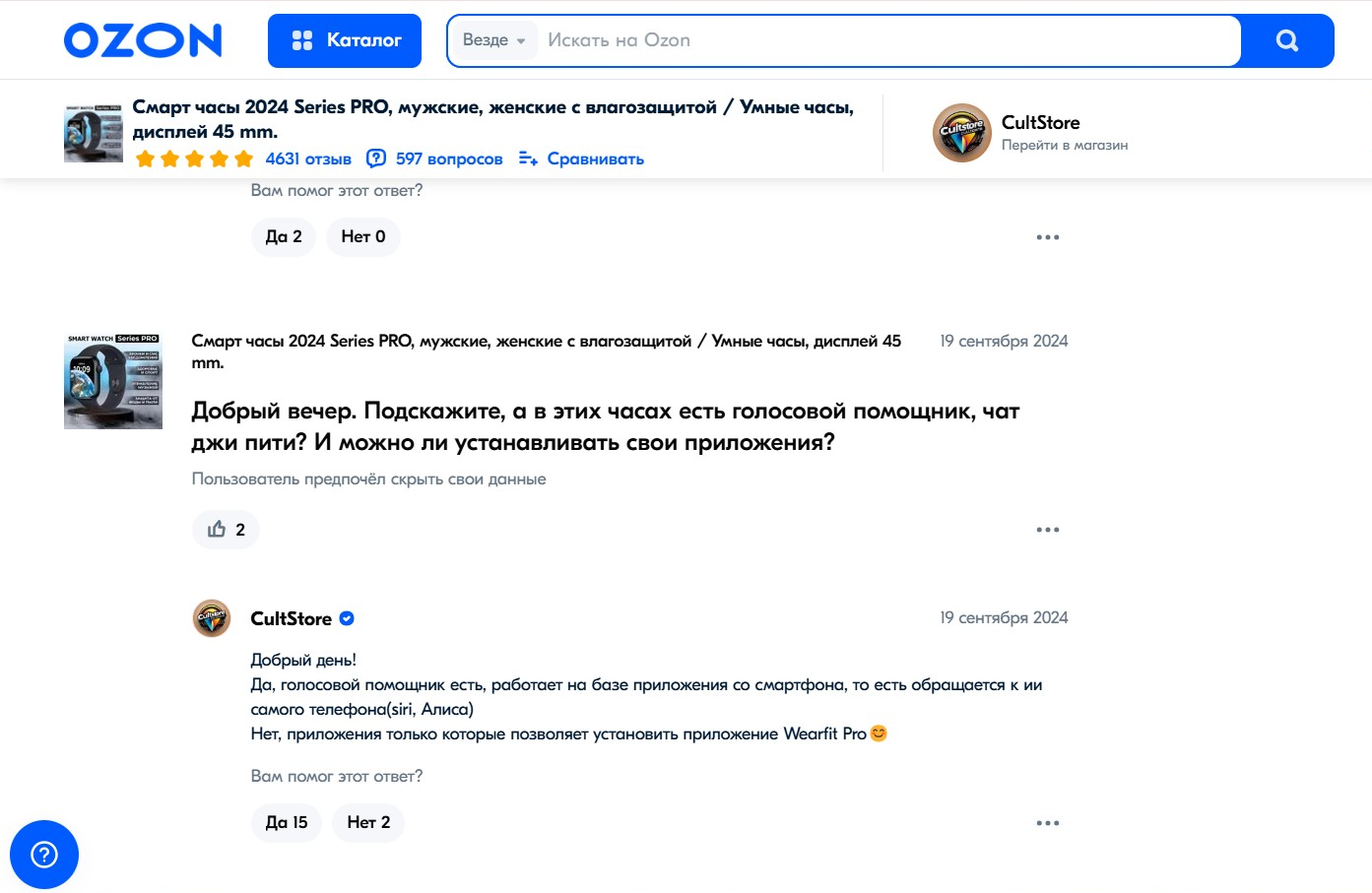Viewport: 1372px width, 893px height.
Task: Click the thumbs-up like on the question
Action: pos(226,530)
